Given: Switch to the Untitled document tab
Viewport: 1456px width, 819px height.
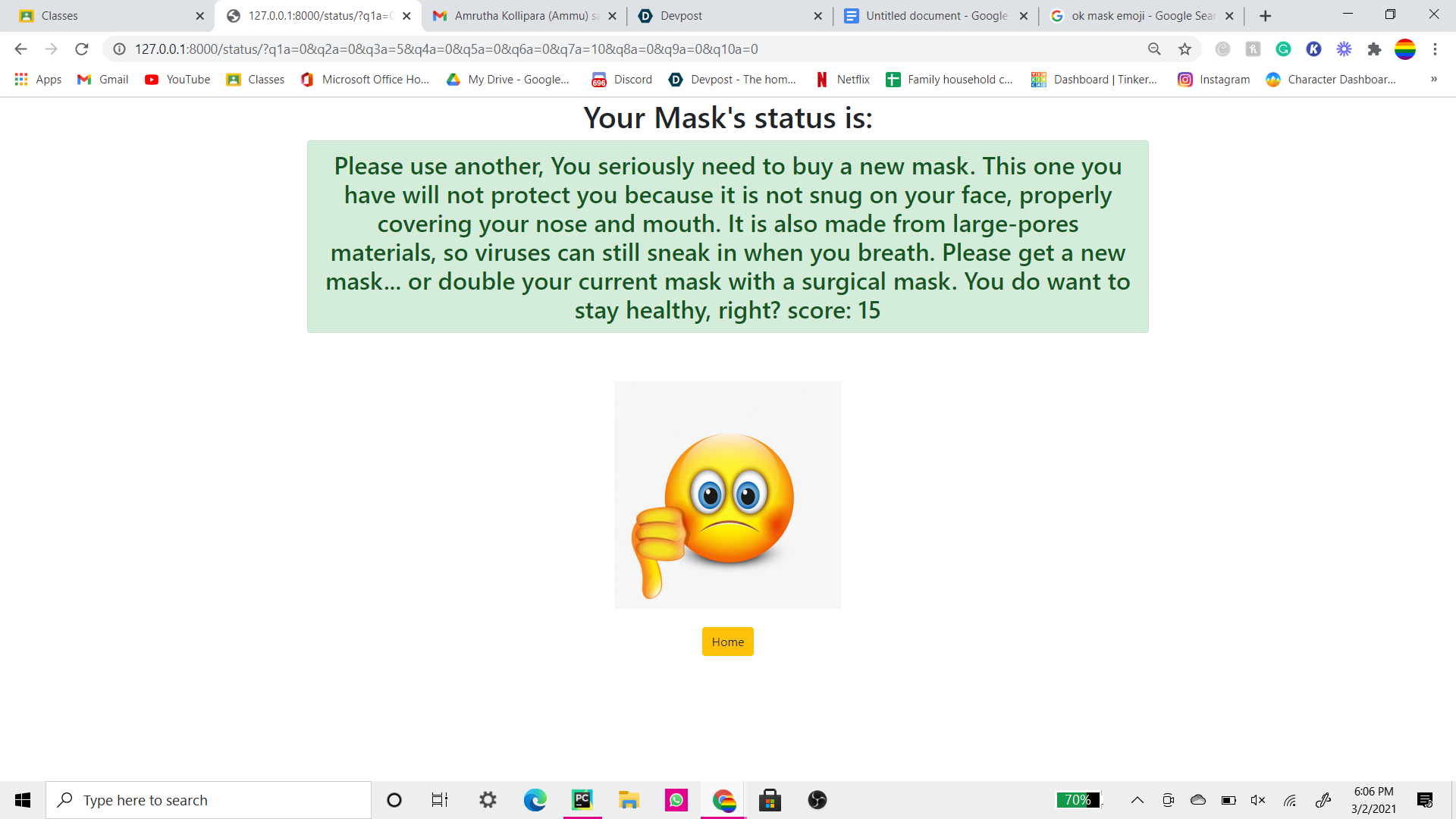Looking at the screenshot, I should point(935,16).
